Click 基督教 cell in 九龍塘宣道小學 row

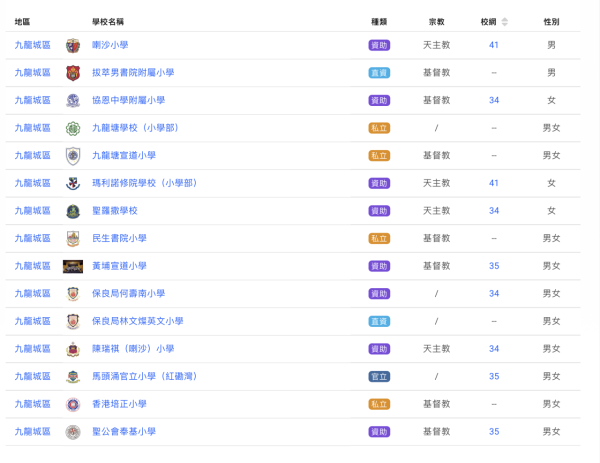[x=437, y=155]
